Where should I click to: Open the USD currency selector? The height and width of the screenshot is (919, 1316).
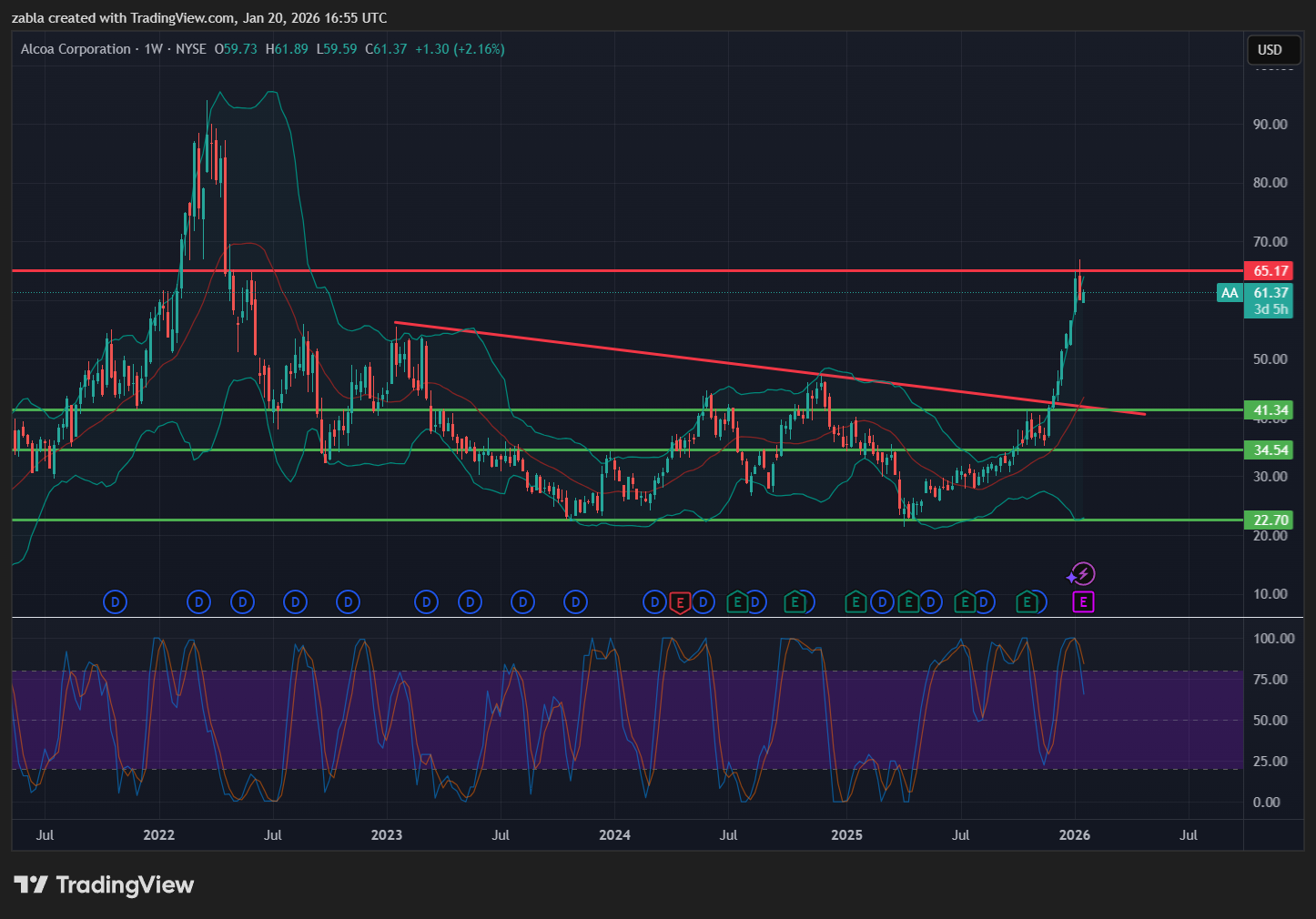1270,50
